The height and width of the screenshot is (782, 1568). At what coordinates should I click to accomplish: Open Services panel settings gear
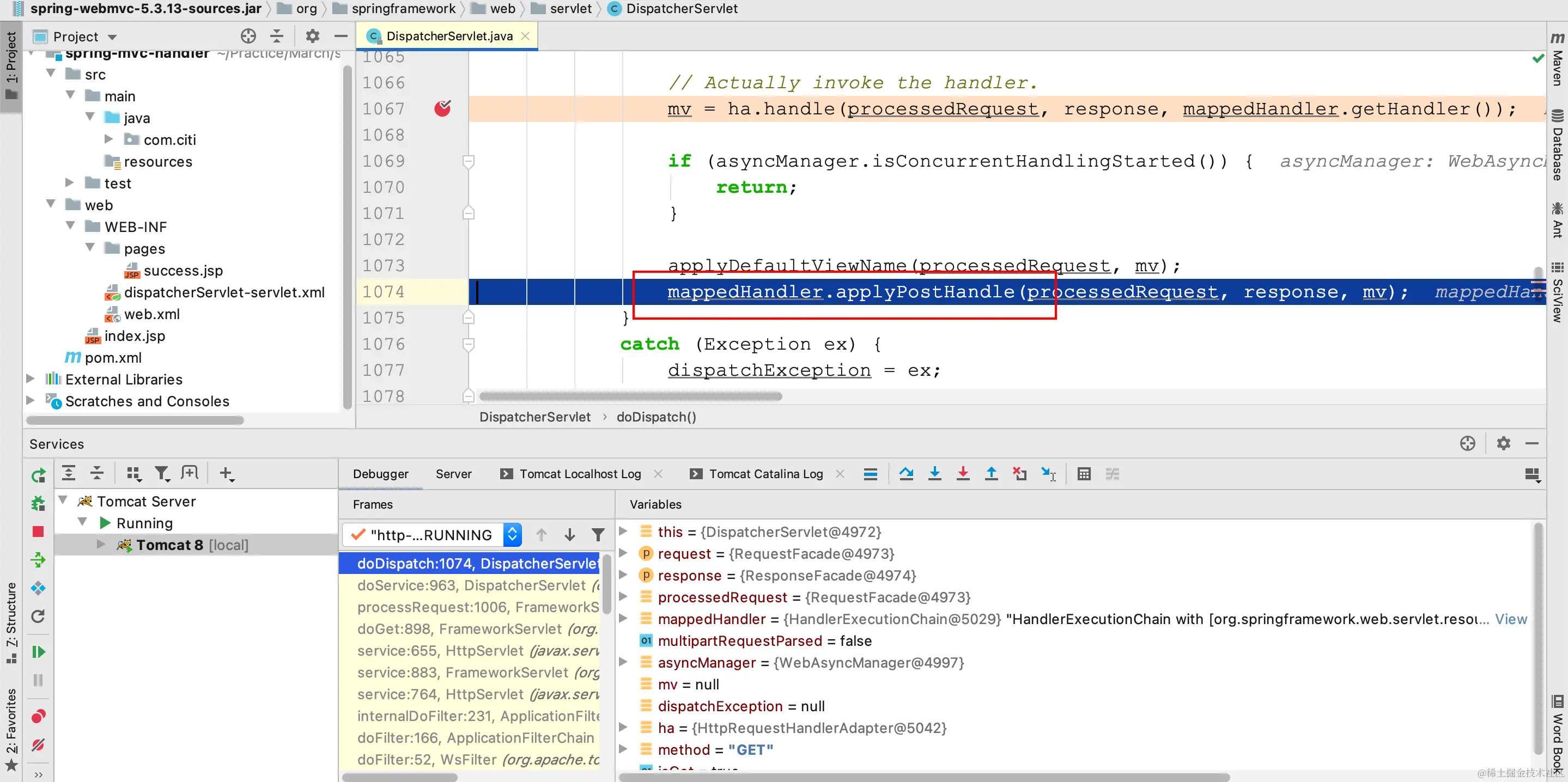1504,444
